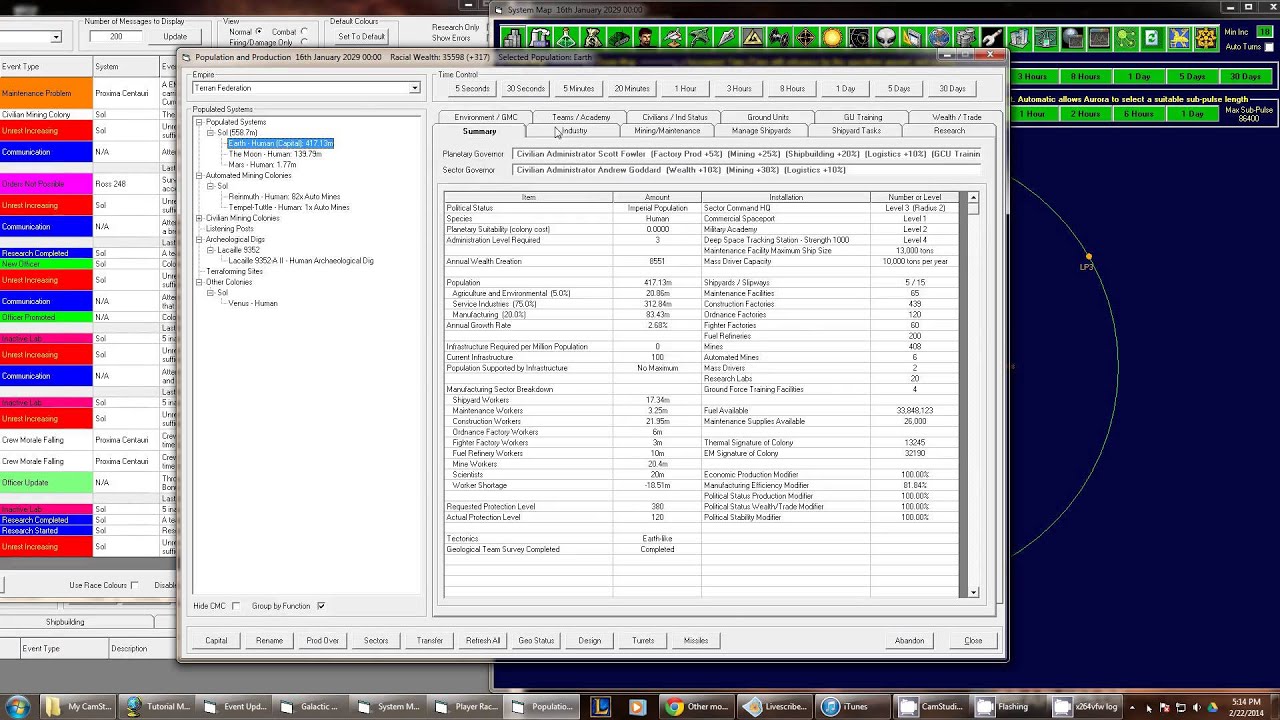Open the Population and Production city icon
The image size is (1280, 720).
tap(512, 38)
